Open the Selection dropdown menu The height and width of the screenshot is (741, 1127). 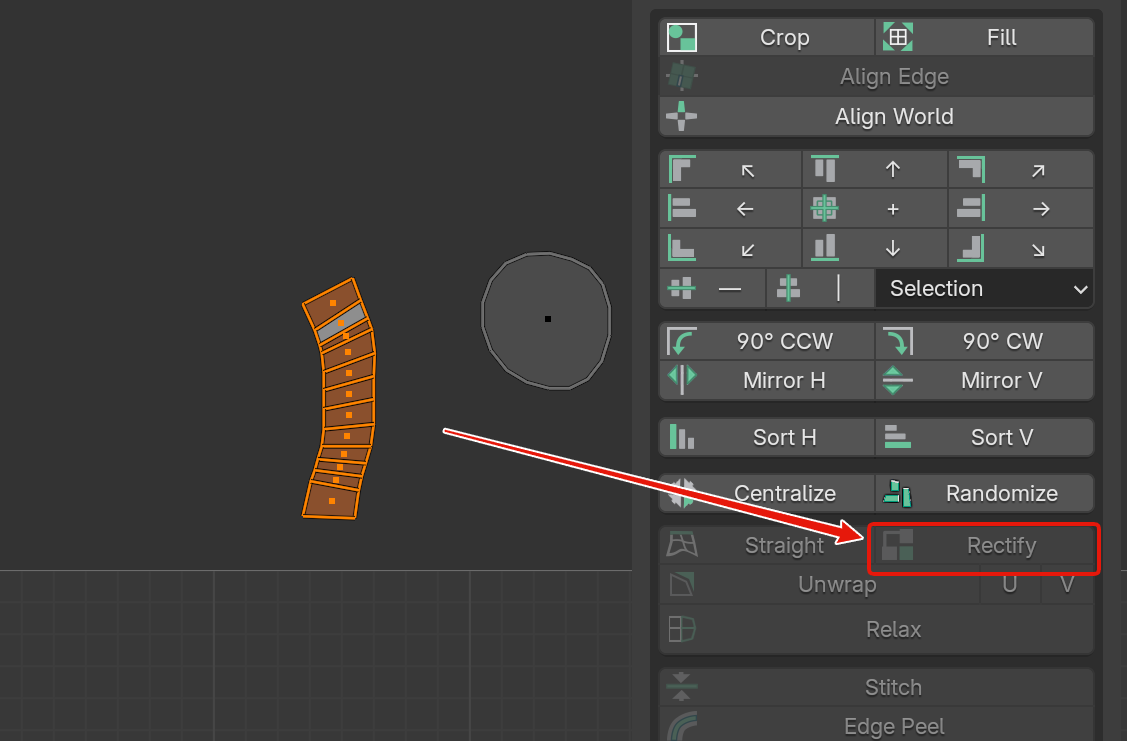(984, 289)
